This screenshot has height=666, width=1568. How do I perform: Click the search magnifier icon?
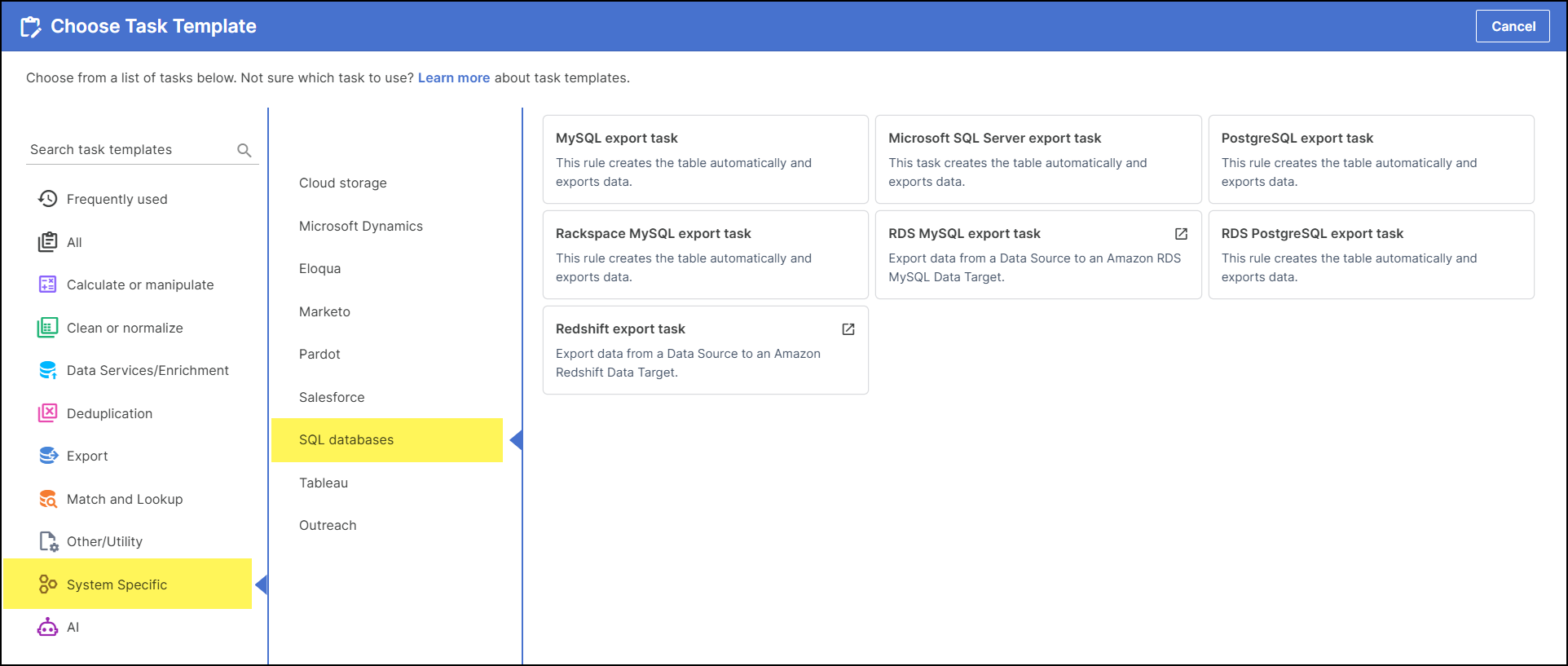pyautogui.click(x=244, y=150)
